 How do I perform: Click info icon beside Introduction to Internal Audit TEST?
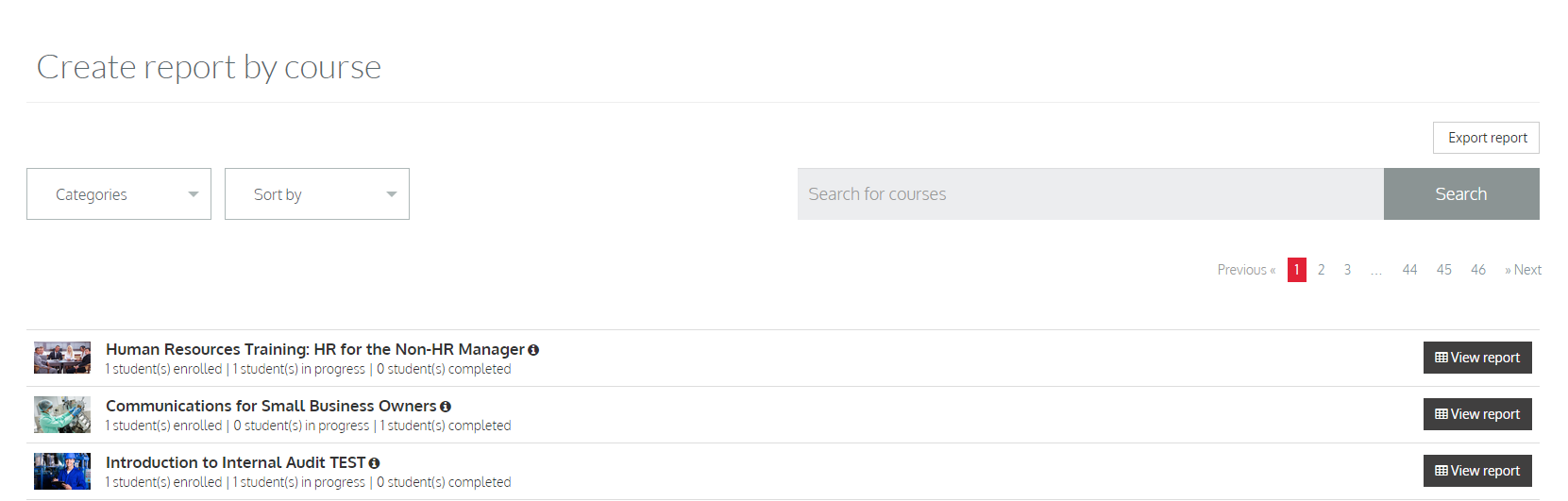coord(374,463)
